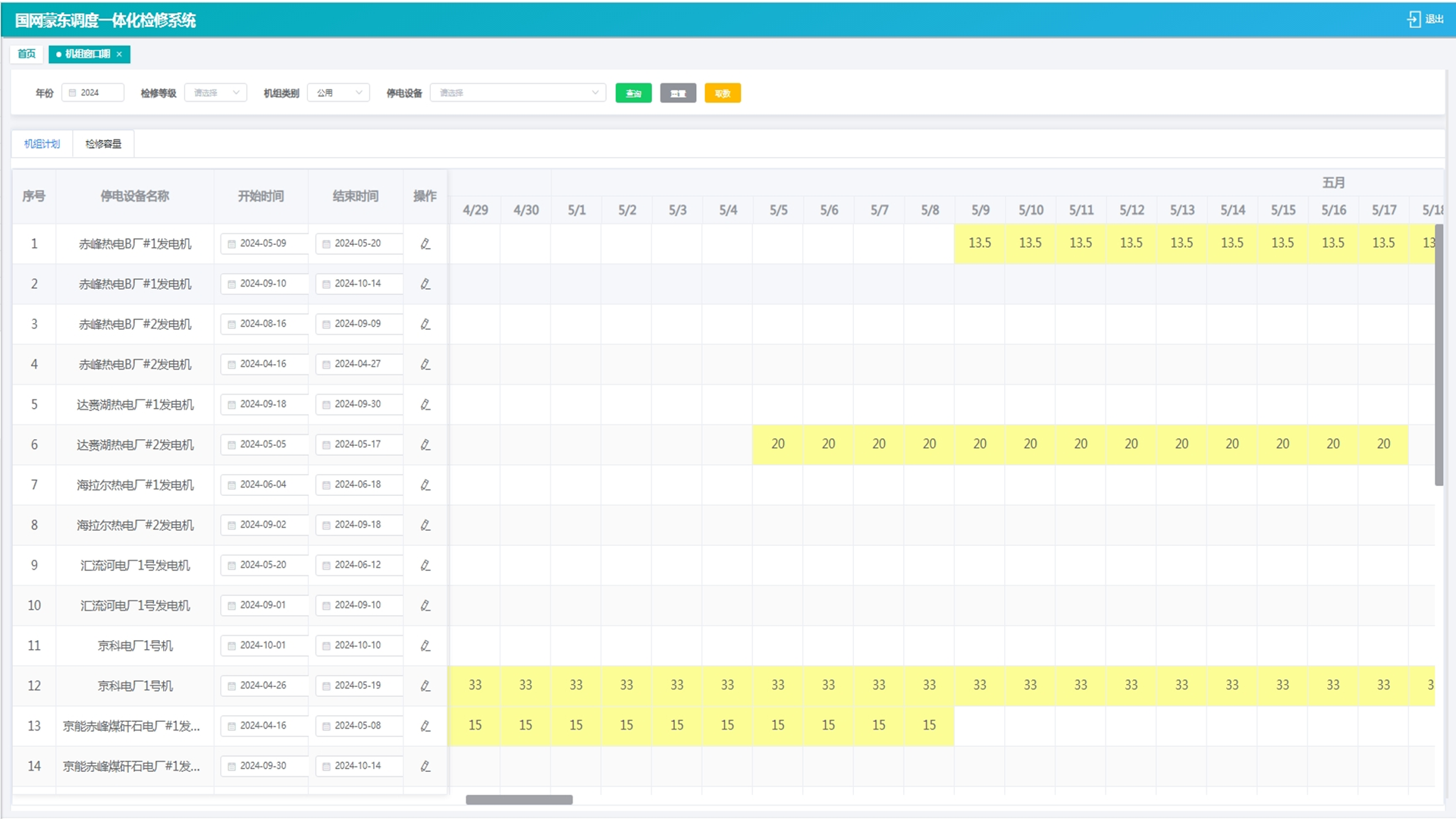The width and height of the screenshot is (1456, 819).
Task: Click the orange 取数 button
Action: point(722,93)
